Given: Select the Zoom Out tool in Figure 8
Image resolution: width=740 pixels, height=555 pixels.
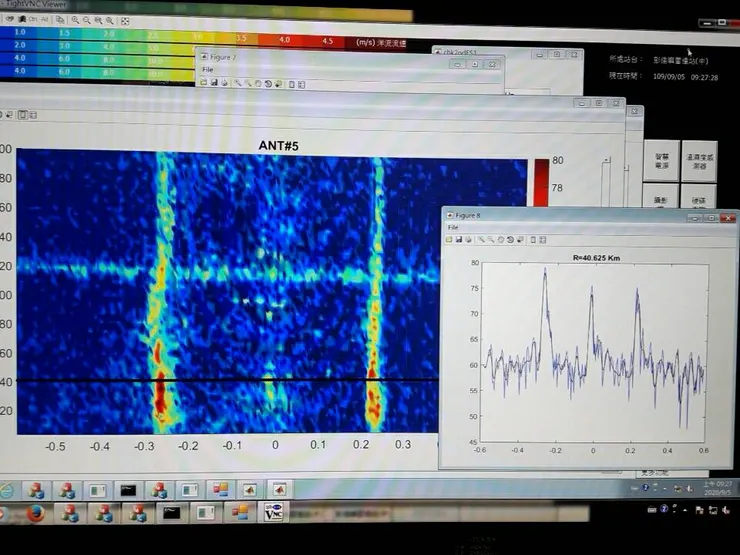Looking at the screenshot, I should 490,240.
